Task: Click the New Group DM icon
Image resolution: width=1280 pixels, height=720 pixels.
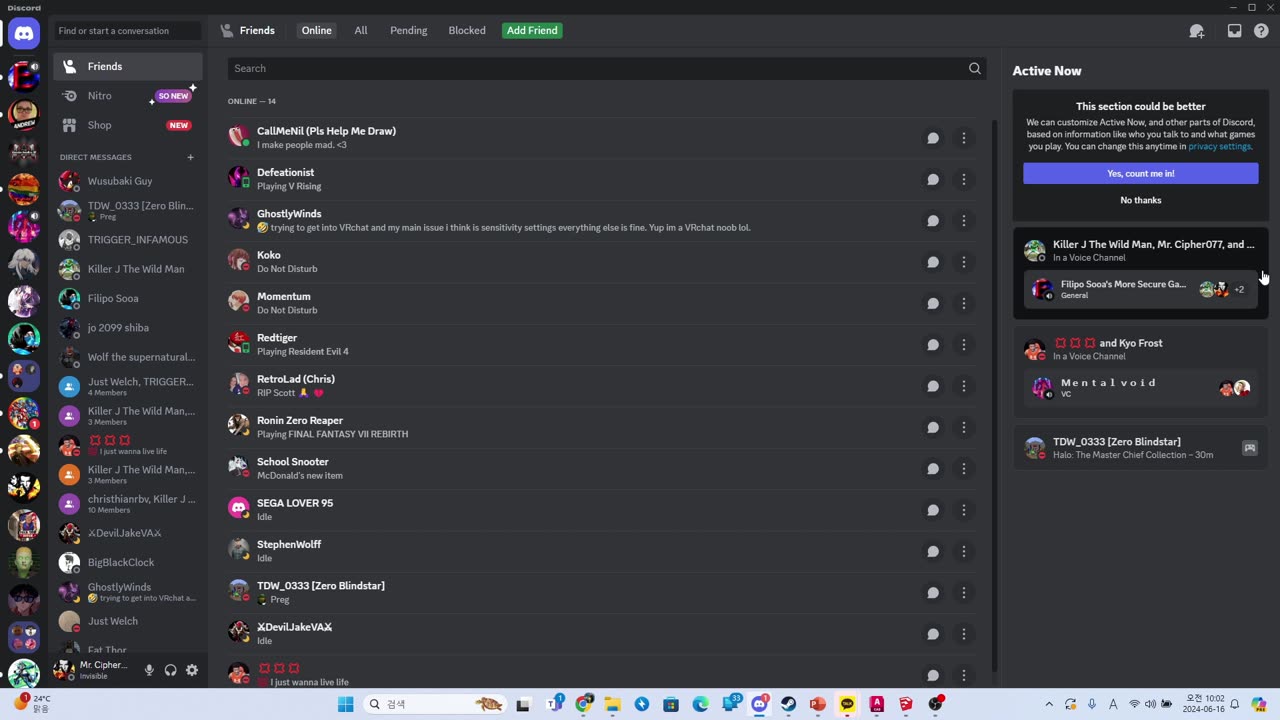Action: click(x=1196, y=31)
